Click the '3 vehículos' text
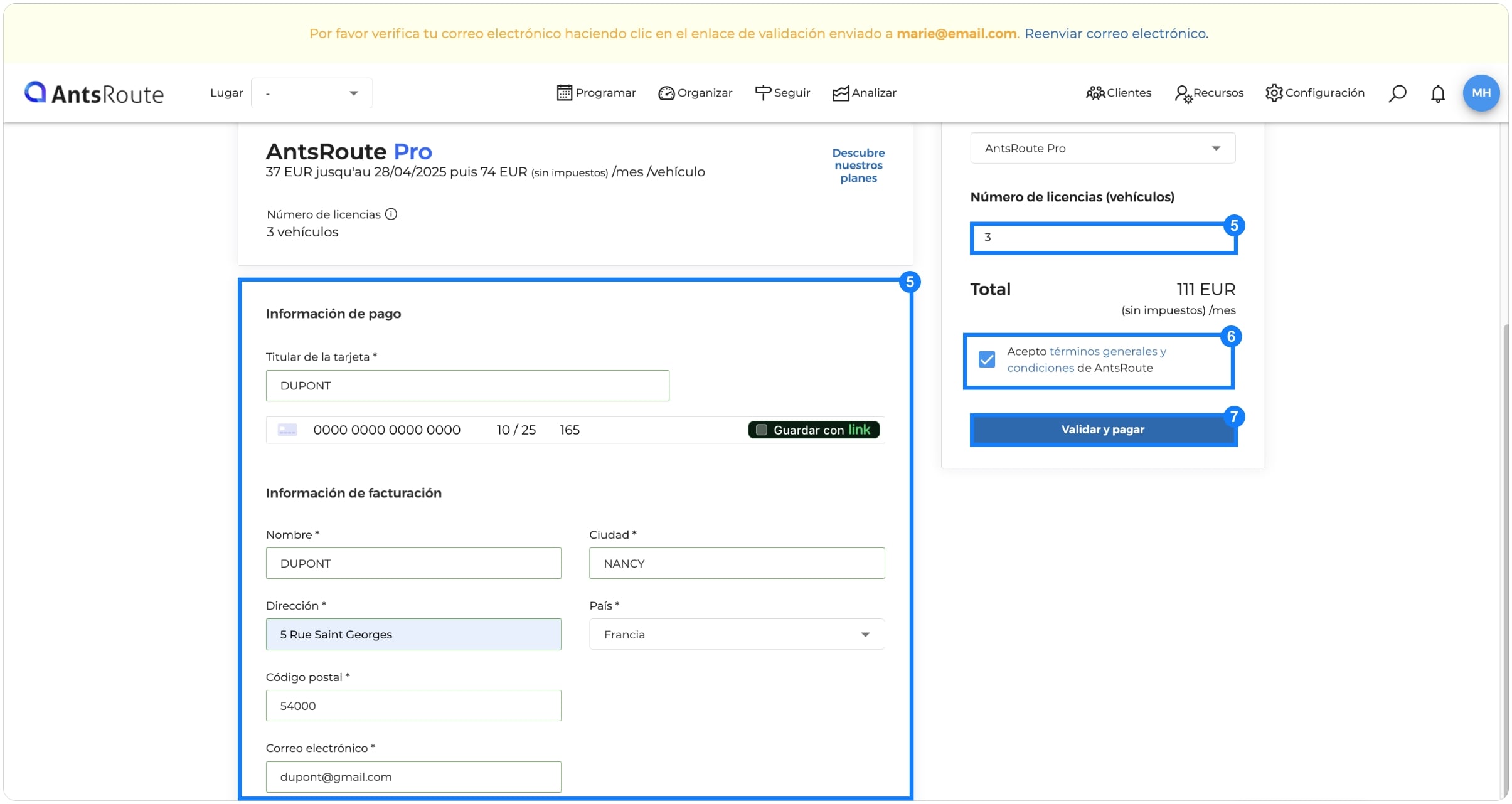The image size is (1512, 804). tap(302, 232)
